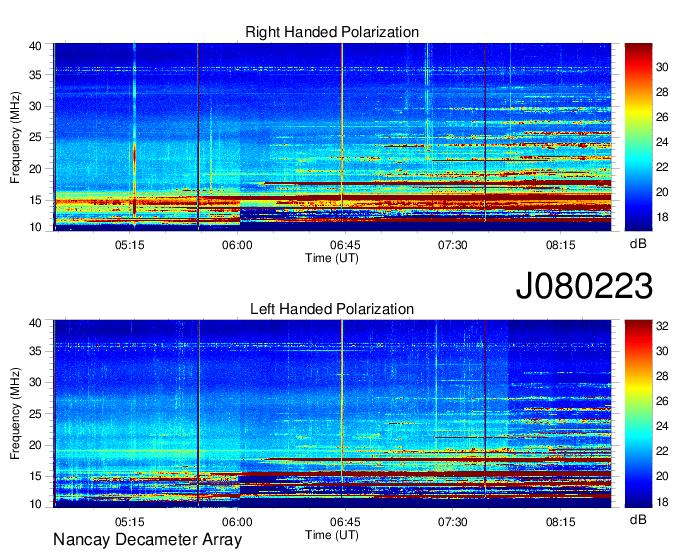The width and height of the screenshot is (680, 552).
Task: Click the 05:15 tick label on the top plot
Action: point(129,245)
